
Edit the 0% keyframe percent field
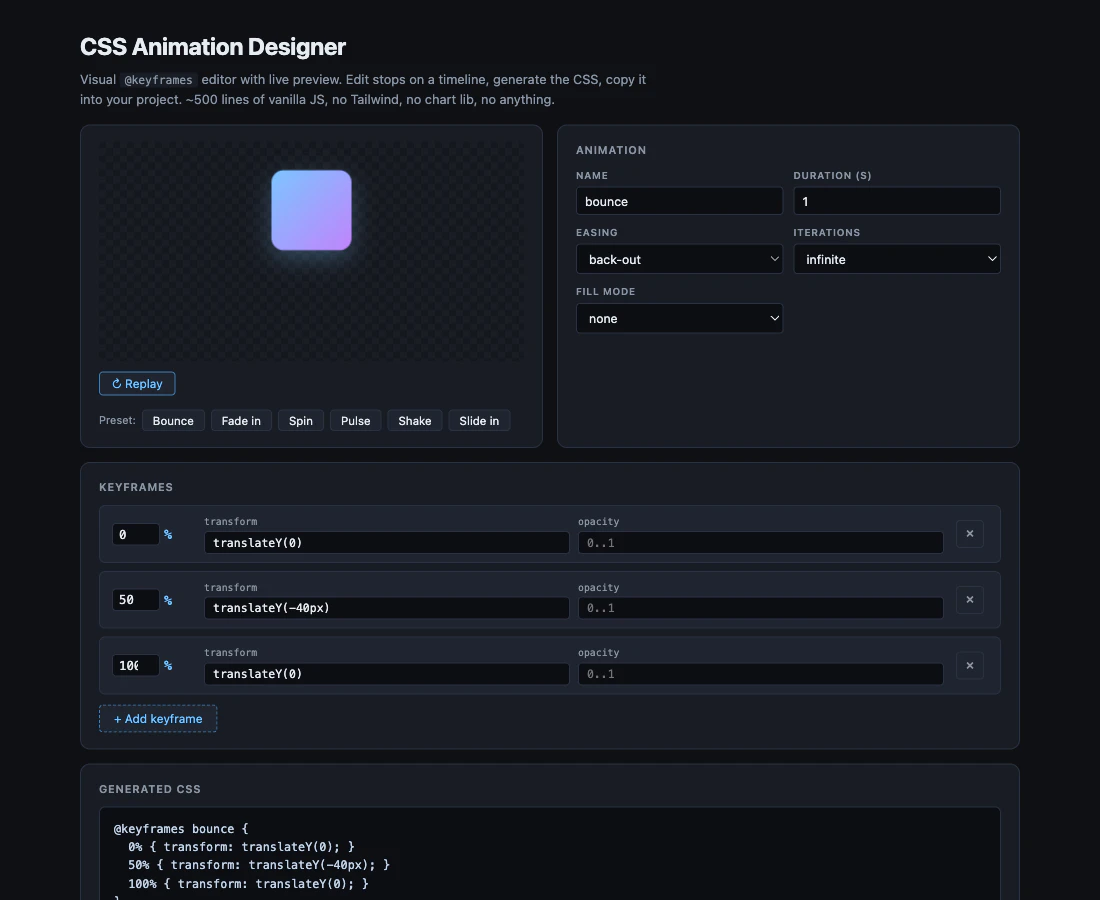(x=135, y=535)
